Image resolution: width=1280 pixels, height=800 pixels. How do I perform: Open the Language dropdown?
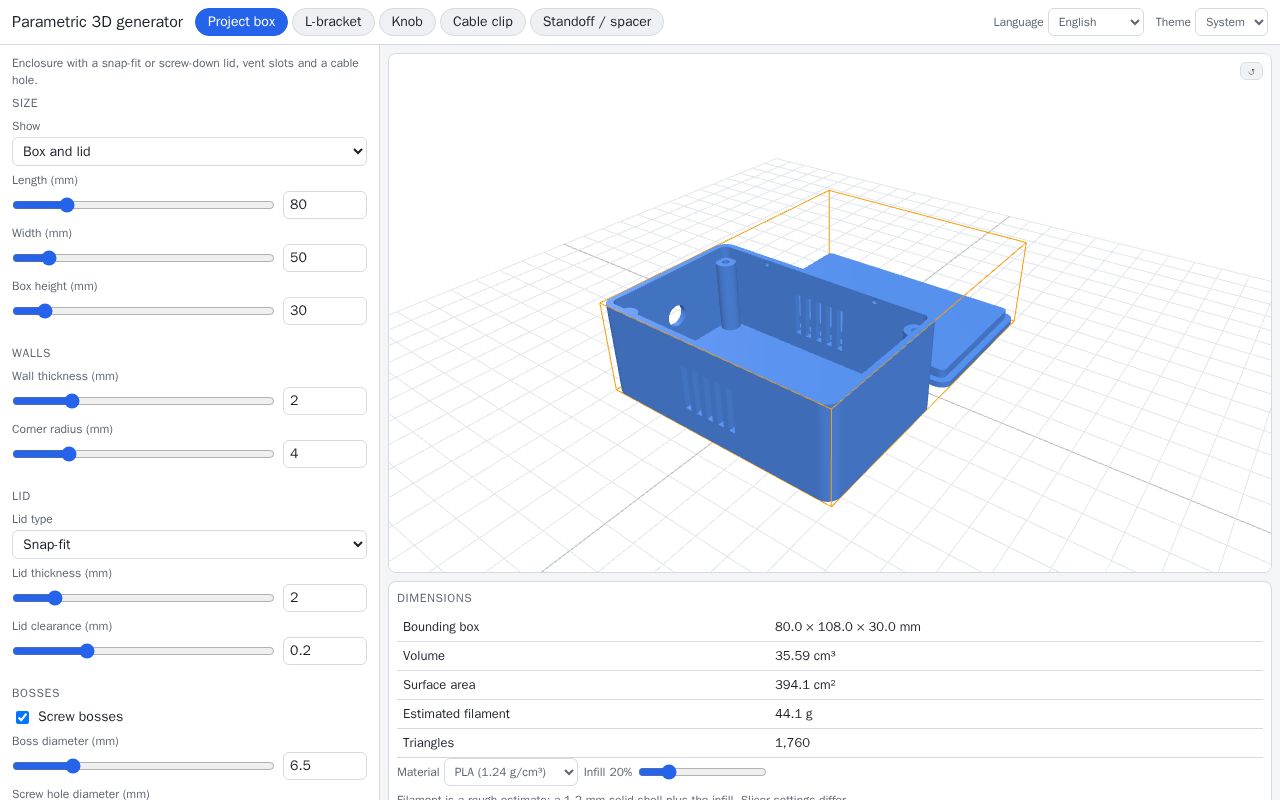(x=1095, y=22)
